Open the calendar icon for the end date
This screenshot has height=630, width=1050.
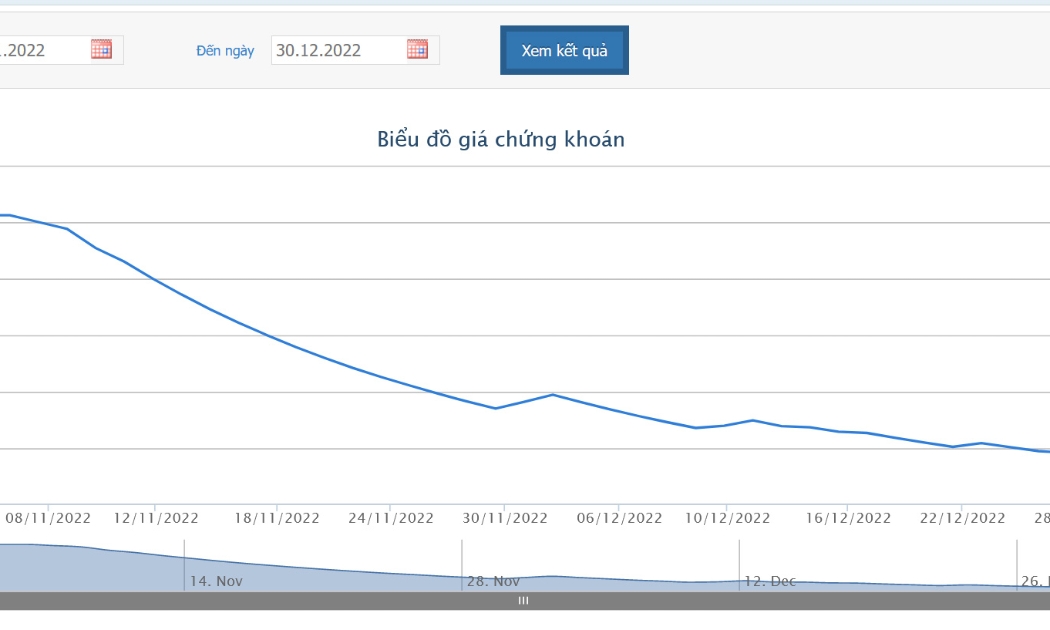[417, 50]
